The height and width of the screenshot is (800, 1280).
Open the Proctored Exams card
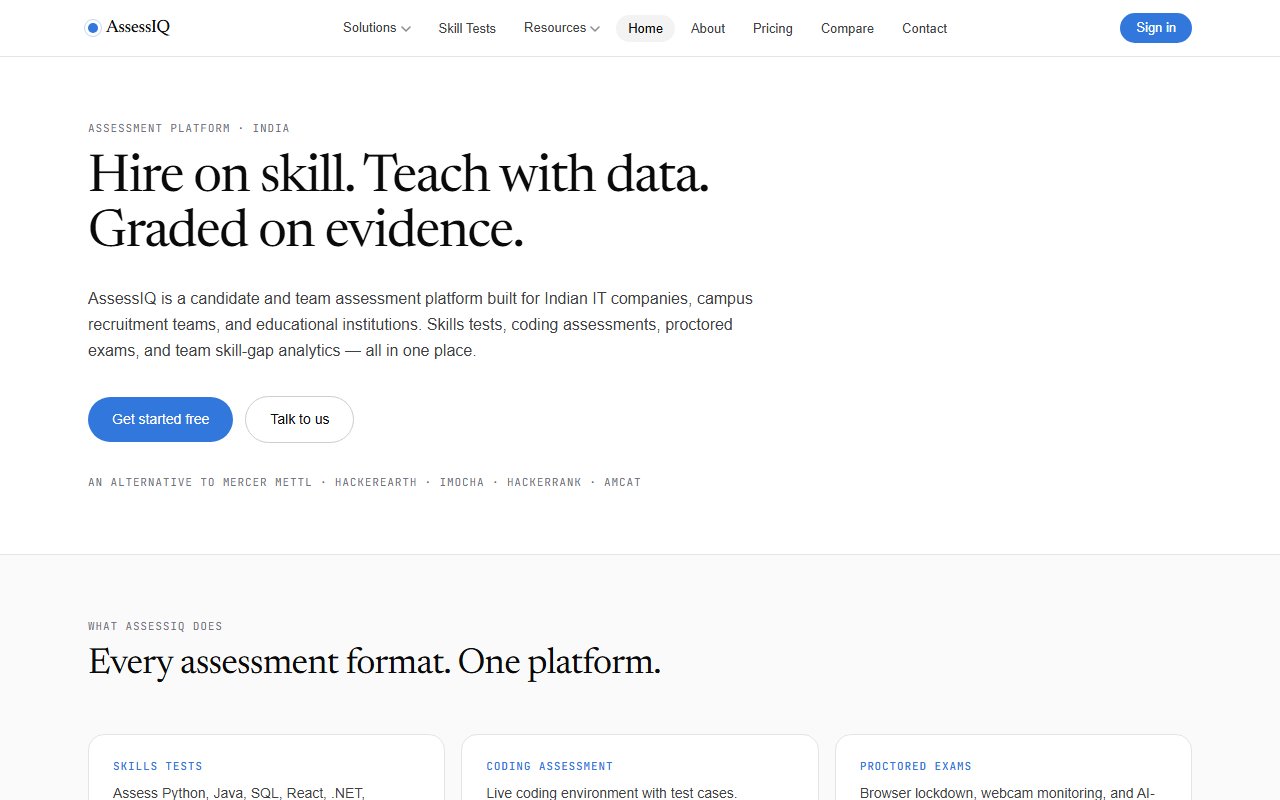pos(1013,768)
